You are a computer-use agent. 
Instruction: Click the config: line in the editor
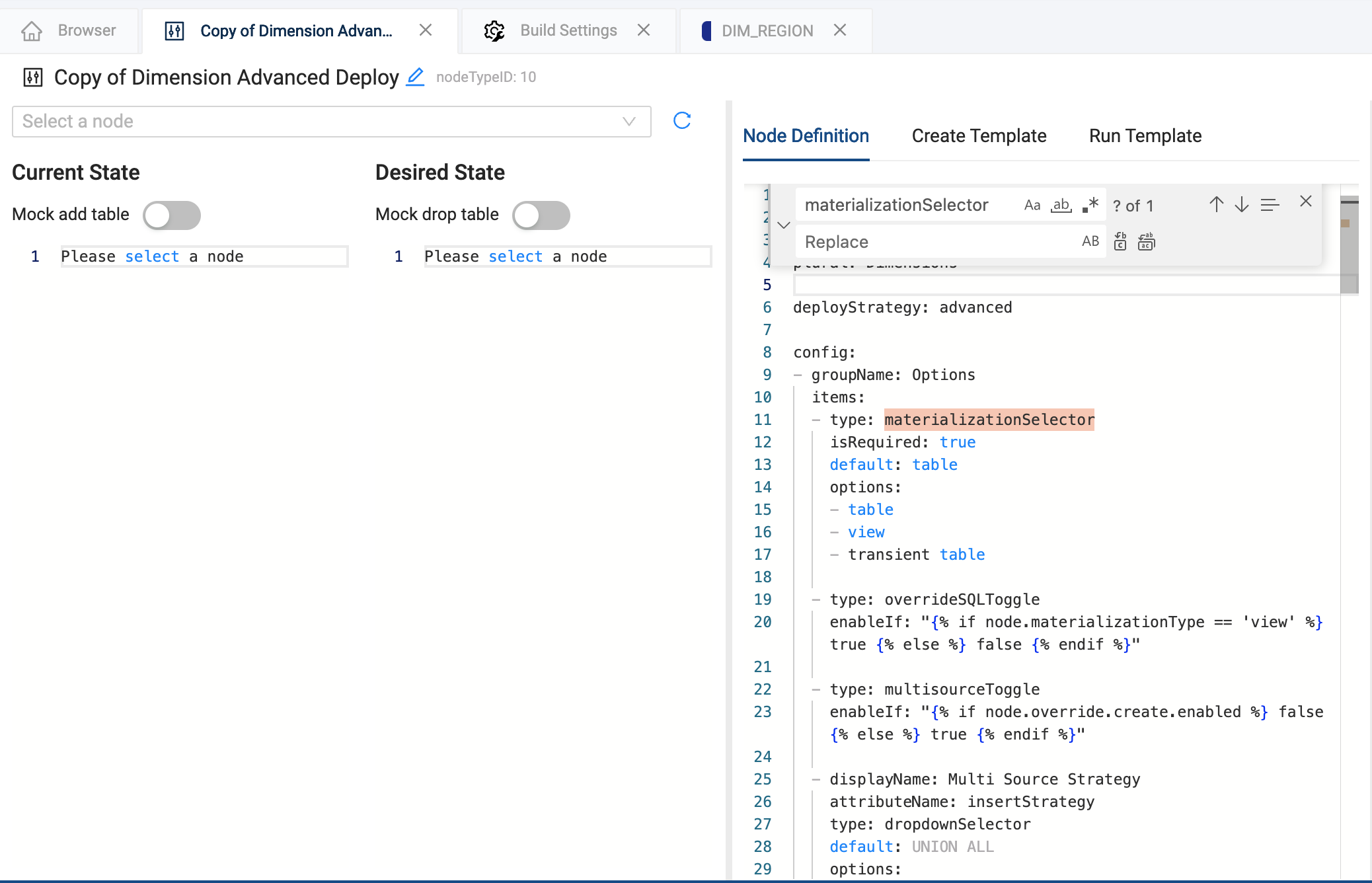point(825,352)
